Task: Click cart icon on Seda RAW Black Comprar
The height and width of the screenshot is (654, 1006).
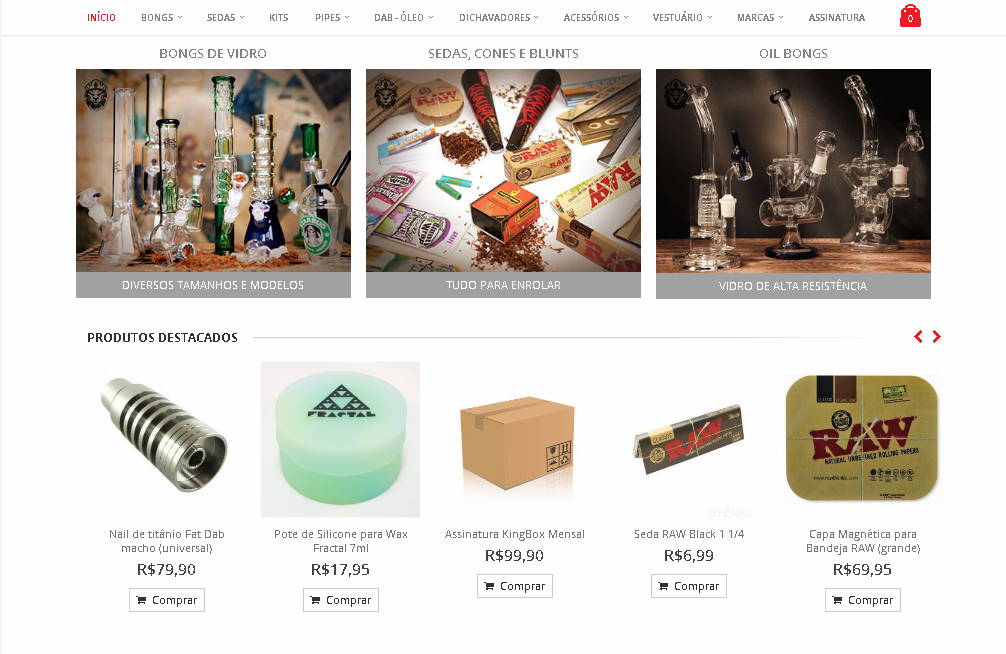Action: coord(663,586)
